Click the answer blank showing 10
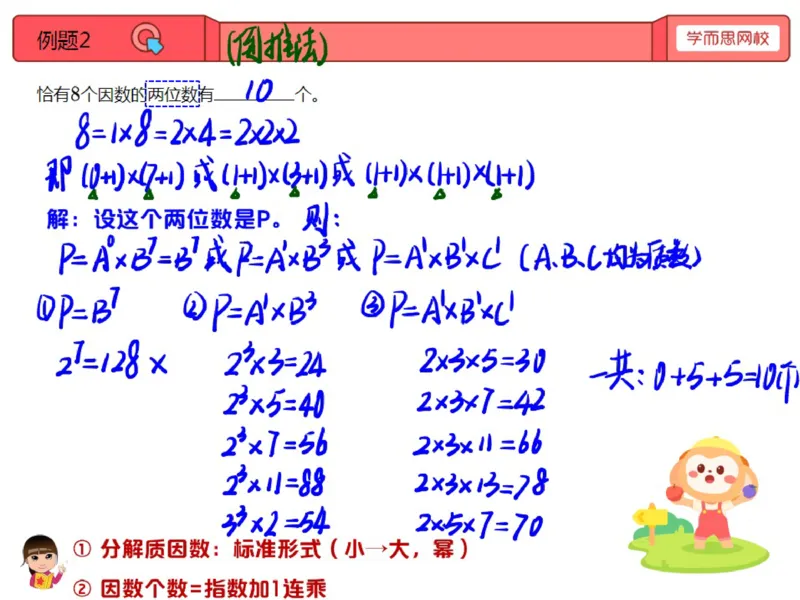This screenshot has width=800, height=600. [254, 92]
